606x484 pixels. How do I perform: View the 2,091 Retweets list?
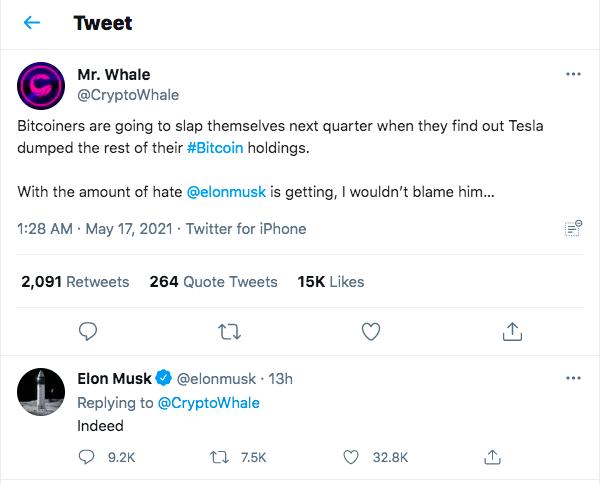[x=75, y=282]
